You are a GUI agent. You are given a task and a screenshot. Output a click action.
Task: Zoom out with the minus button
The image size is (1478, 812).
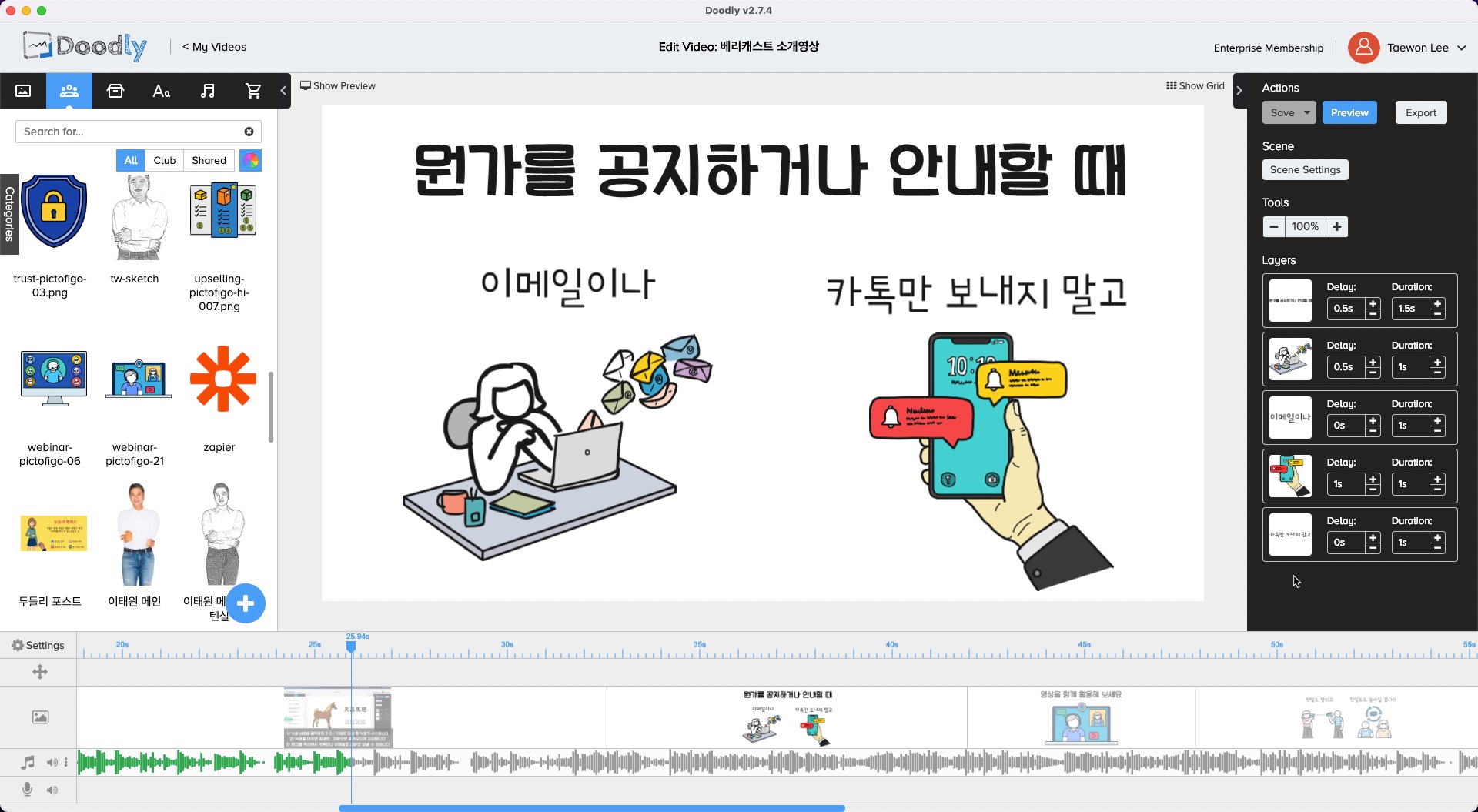pyautogui.click(x=1274, y=226)
